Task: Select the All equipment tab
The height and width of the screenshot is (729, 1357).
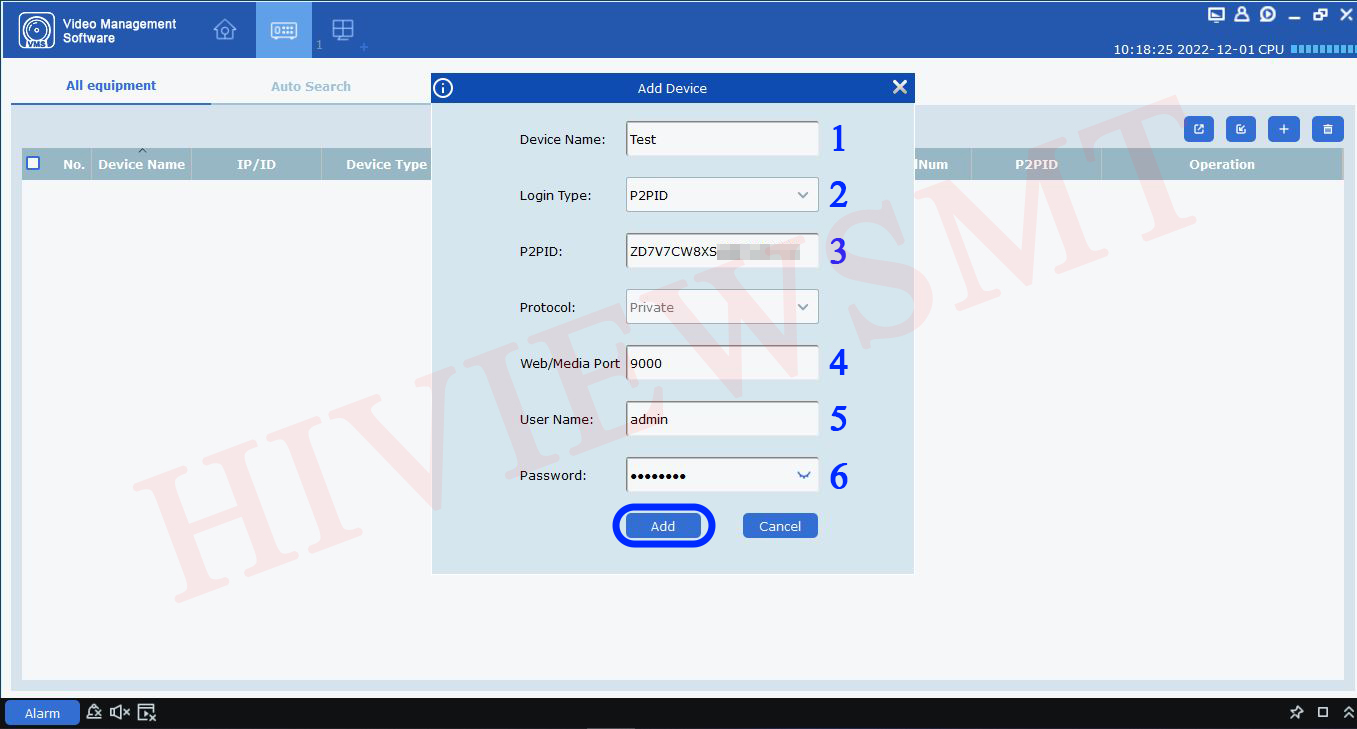Action: click(x=111, y=86)
